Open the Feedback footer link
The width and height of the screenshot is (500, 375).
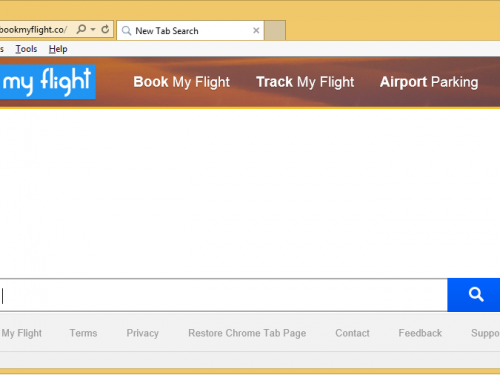pos(420,333)
